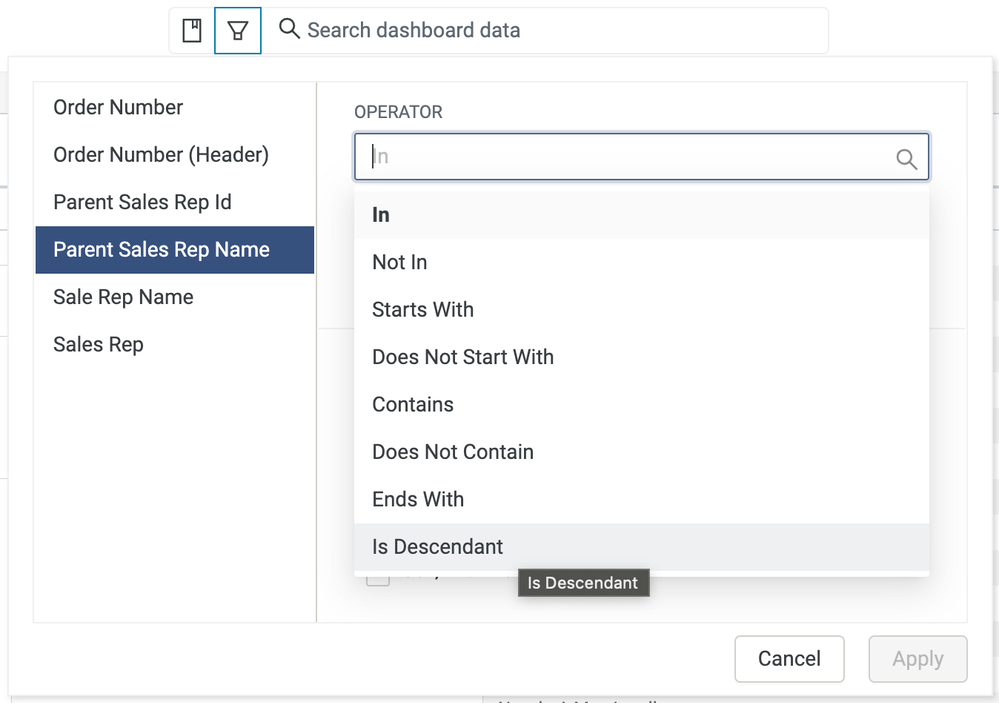Choose Order Number (Header) from the list
This screenshot has width=999, height=703.
click(161, 155)
